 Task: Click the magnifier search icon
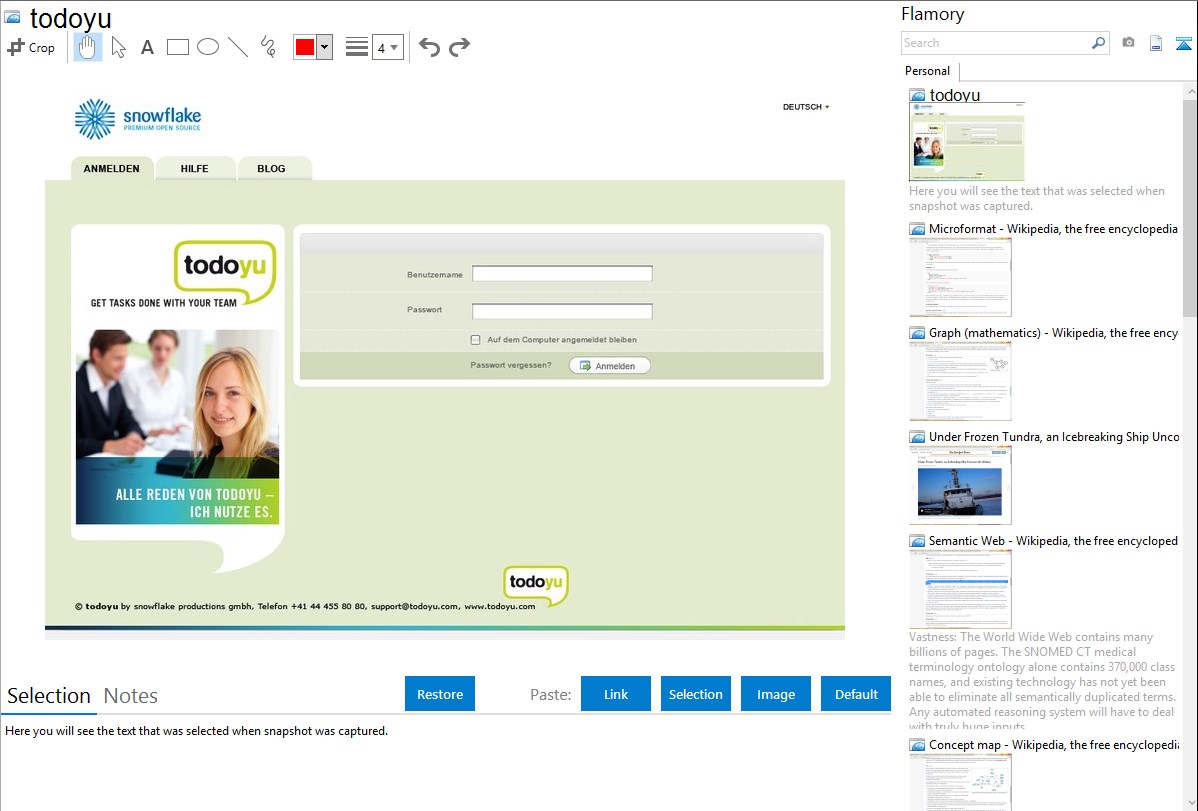click(x=1099, y=43)
